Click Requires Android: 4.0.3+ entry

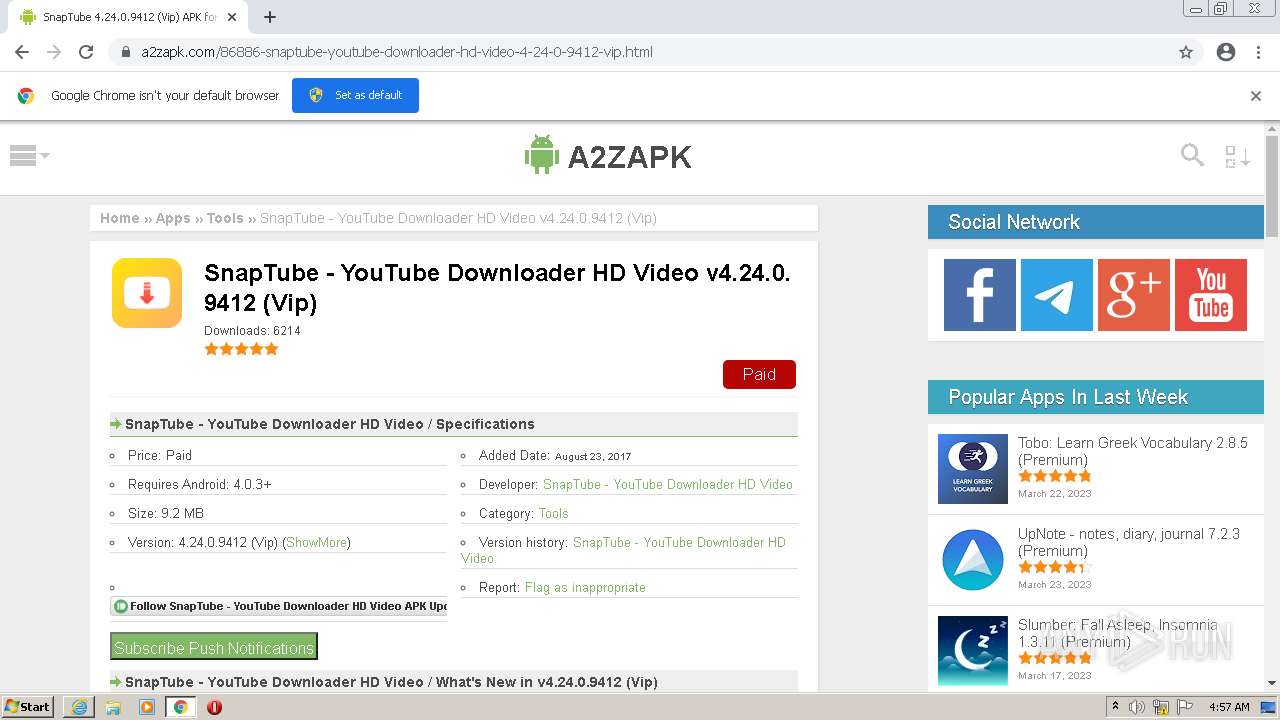200,484
